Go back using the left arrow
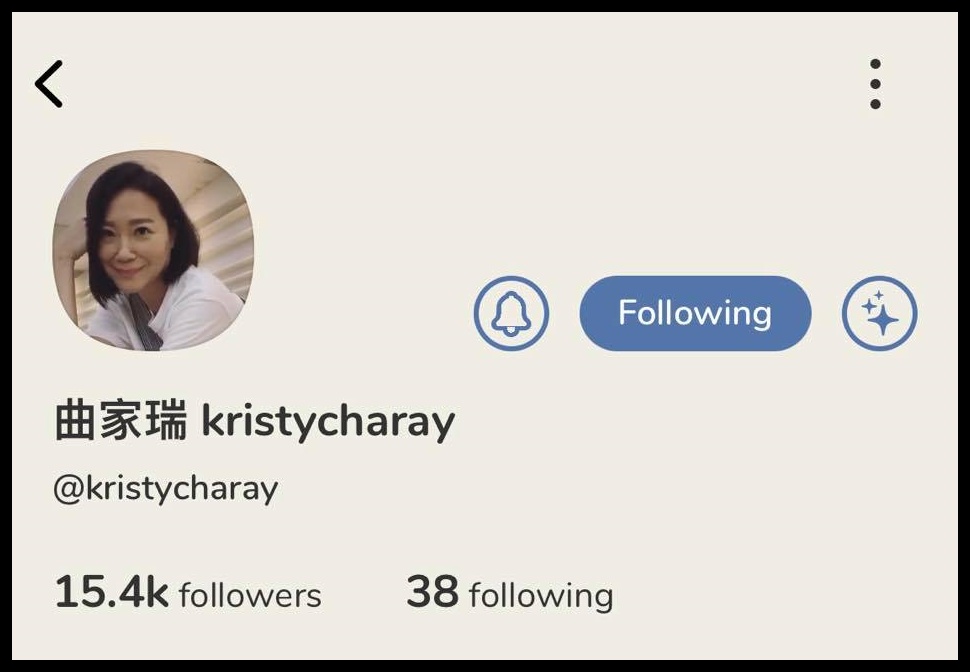This screenshot has height=672, width=970. [49, 84]
